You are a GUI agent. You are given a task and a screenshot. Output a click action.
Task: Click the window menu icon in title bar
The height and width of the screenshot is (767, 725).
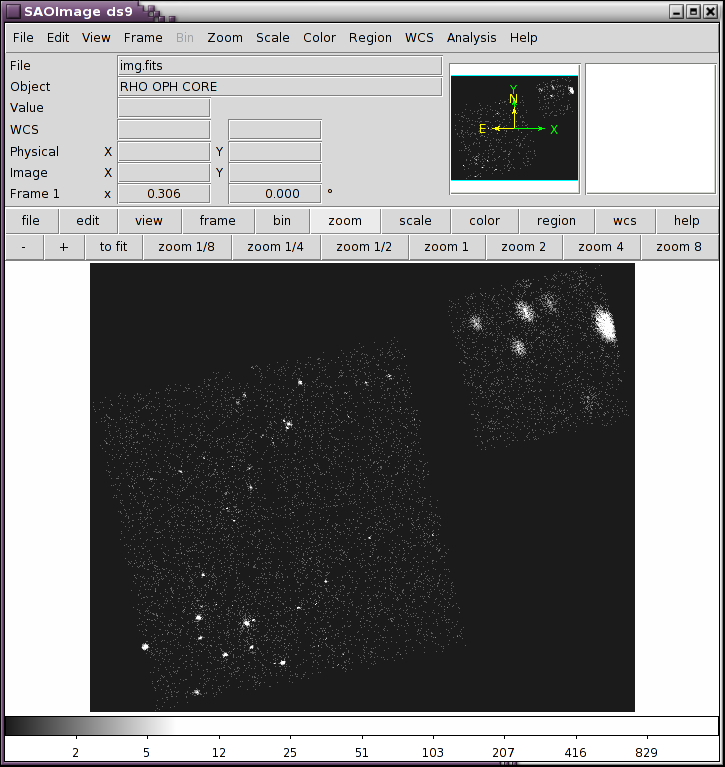pyautogui.click(x=12, y=11)
